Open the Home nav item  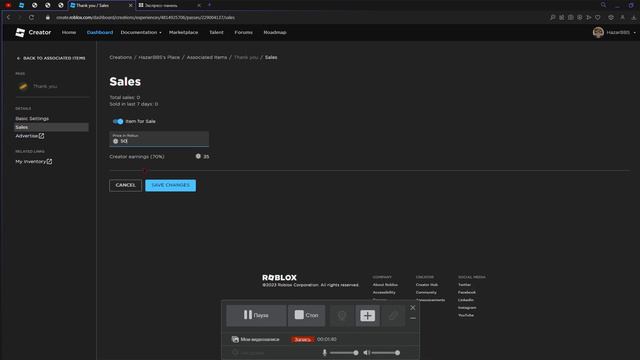point(69,32)
